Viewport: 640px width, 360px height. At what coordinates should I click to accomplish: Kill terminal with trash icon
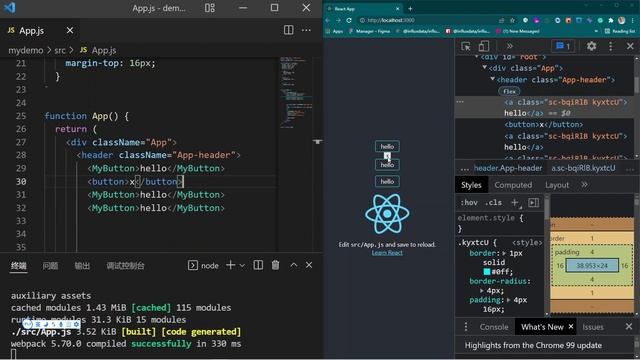276,265
